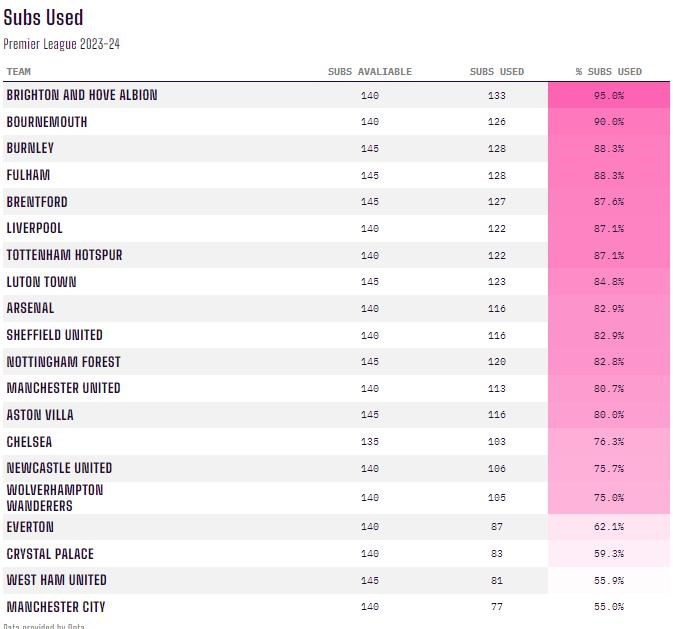
Task: Click the 95.0% pink cell for Brighton
Action: (608, 95)
